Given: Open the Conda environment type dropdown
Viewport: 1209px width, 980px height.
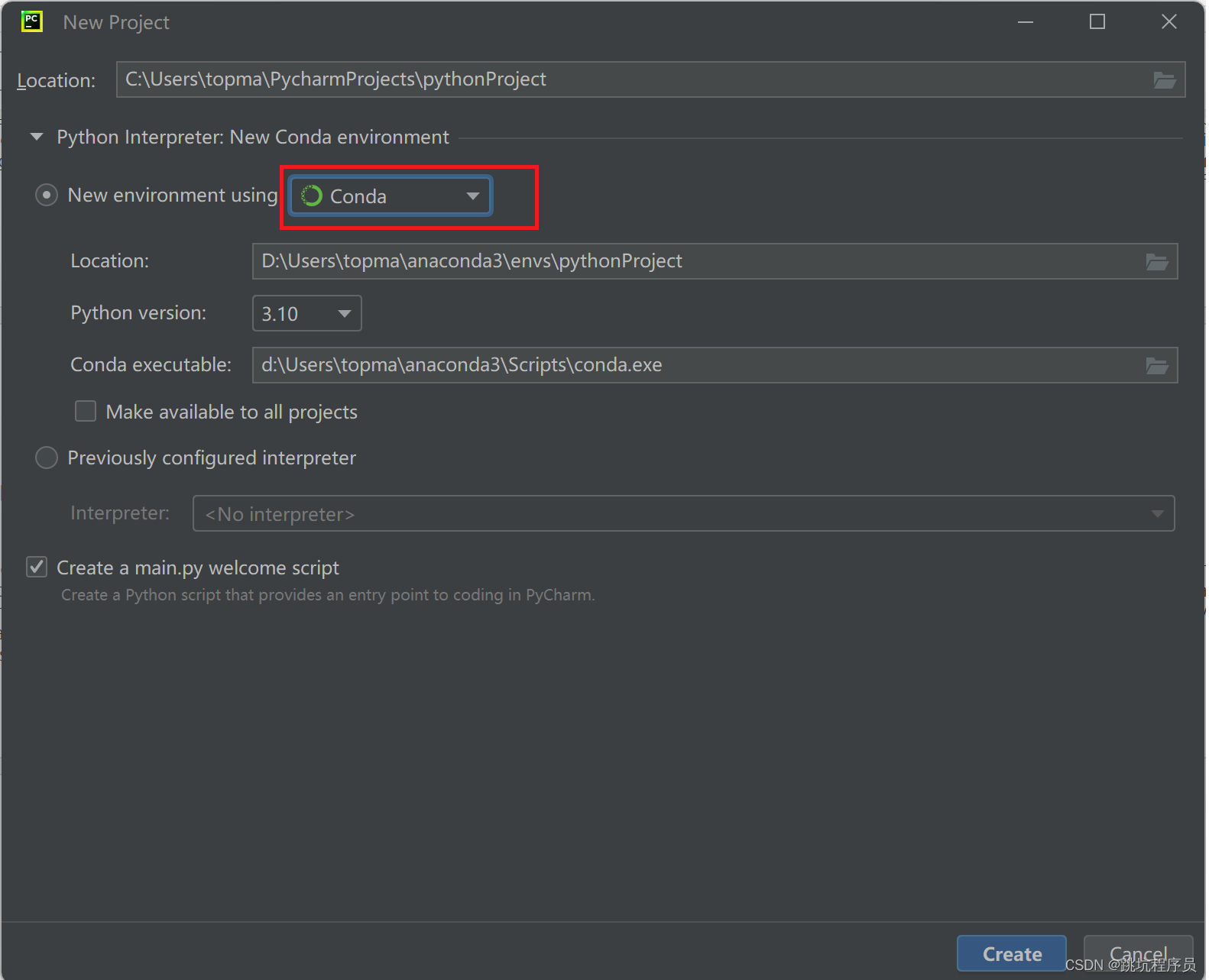Looking at the screenshot, I should pos(391,196).
